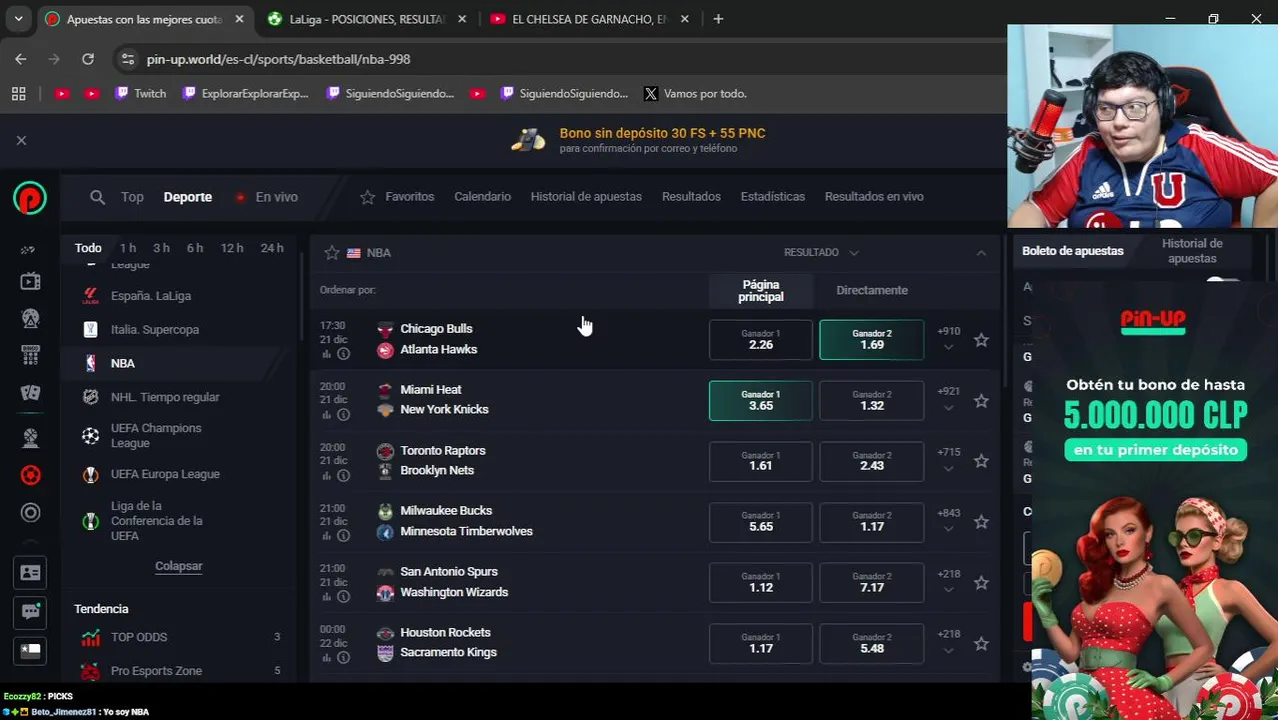Open Historial de apuestas tab in bet slip panel
Viewport: 1278px width, 720px height.
click(1192, 251)
